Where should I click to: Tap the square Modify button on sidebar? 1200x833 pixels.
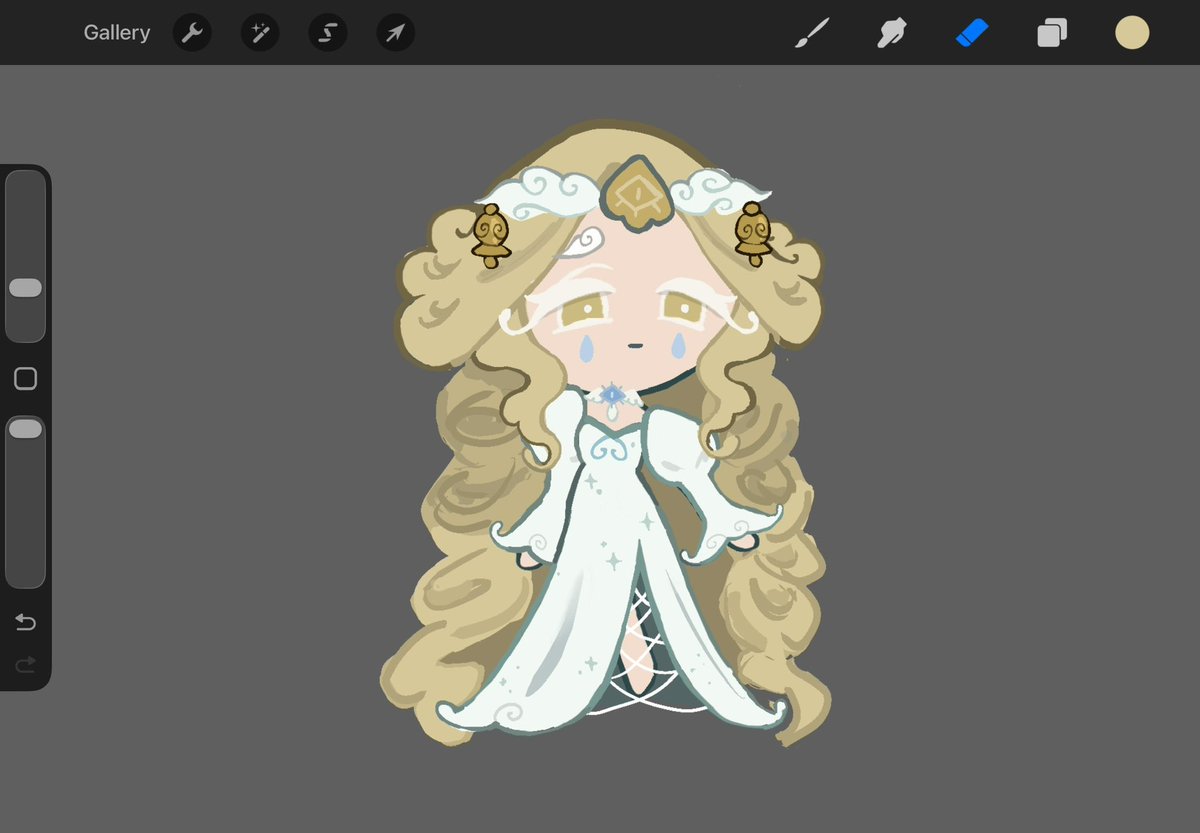25,379
